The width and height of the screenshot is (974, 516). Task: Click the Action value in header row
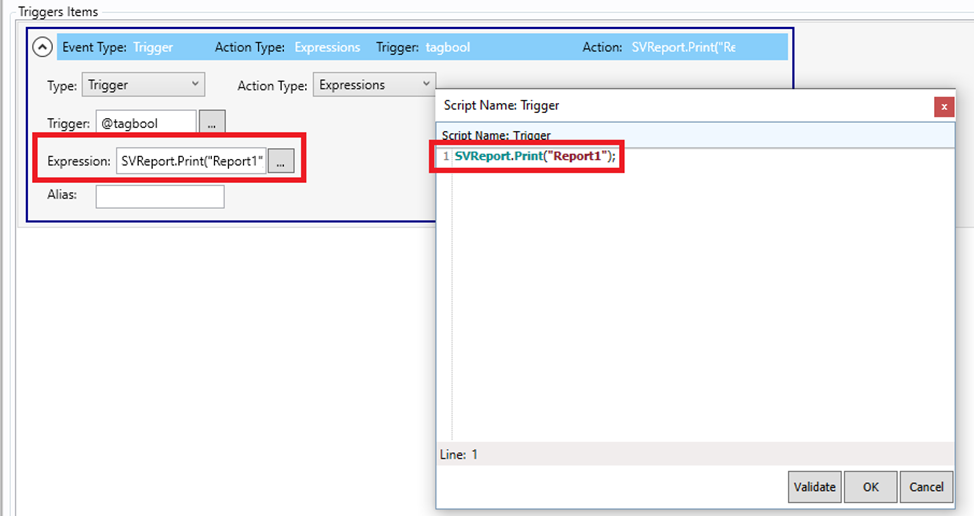tap(683, 47)
